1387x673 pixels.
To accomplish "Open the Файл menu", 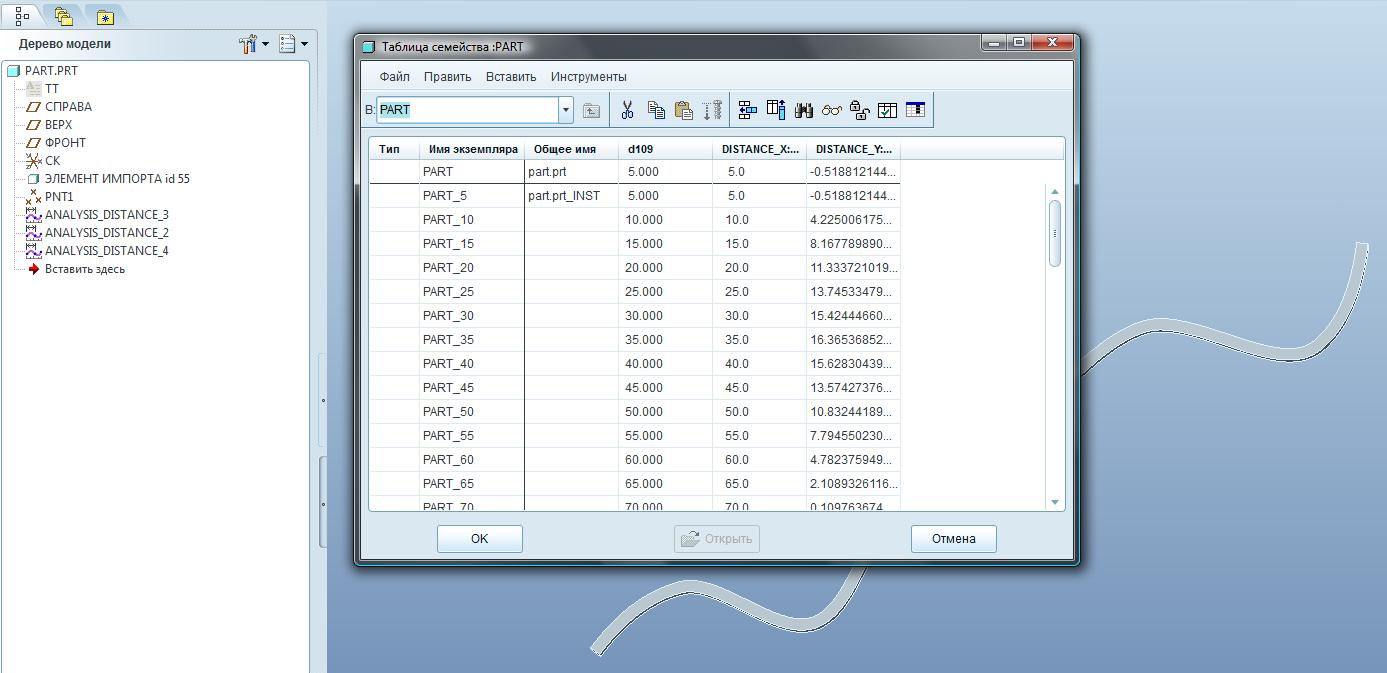I will (x=394, y=77).
